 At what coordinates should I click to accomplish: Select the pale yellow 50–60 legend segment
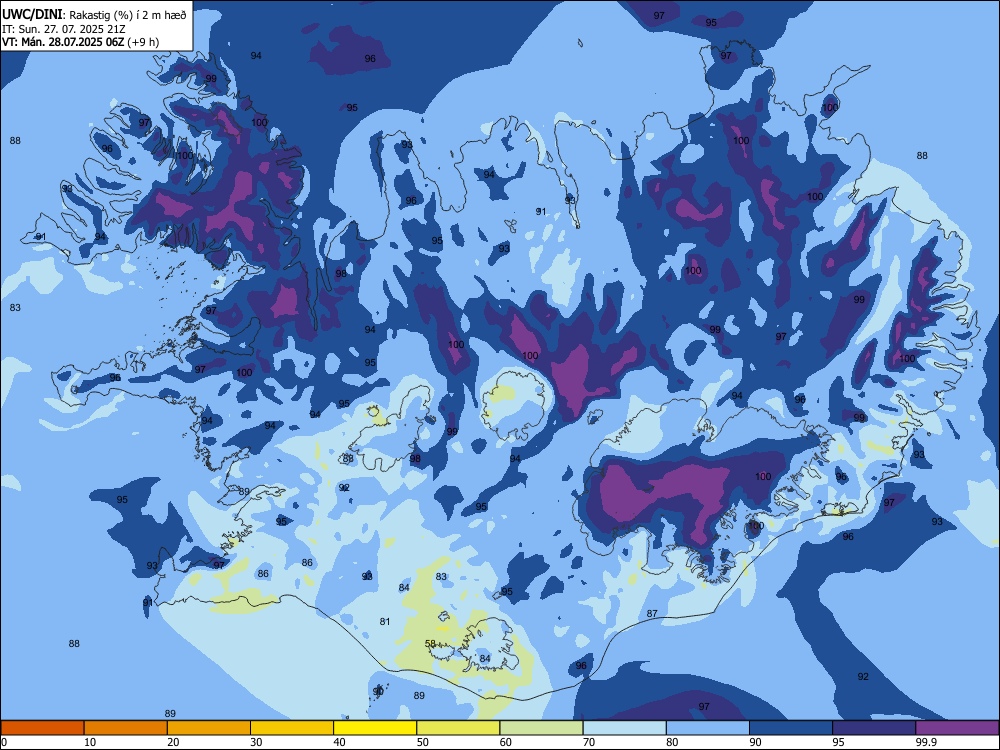[458, 728]
